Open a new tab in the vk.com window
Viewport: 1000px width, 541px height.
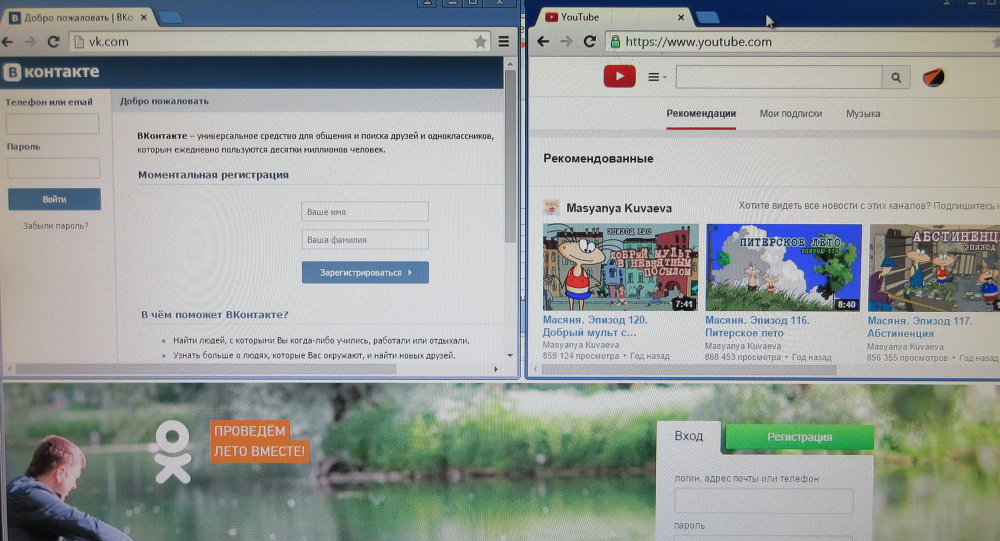pos(170,18)
